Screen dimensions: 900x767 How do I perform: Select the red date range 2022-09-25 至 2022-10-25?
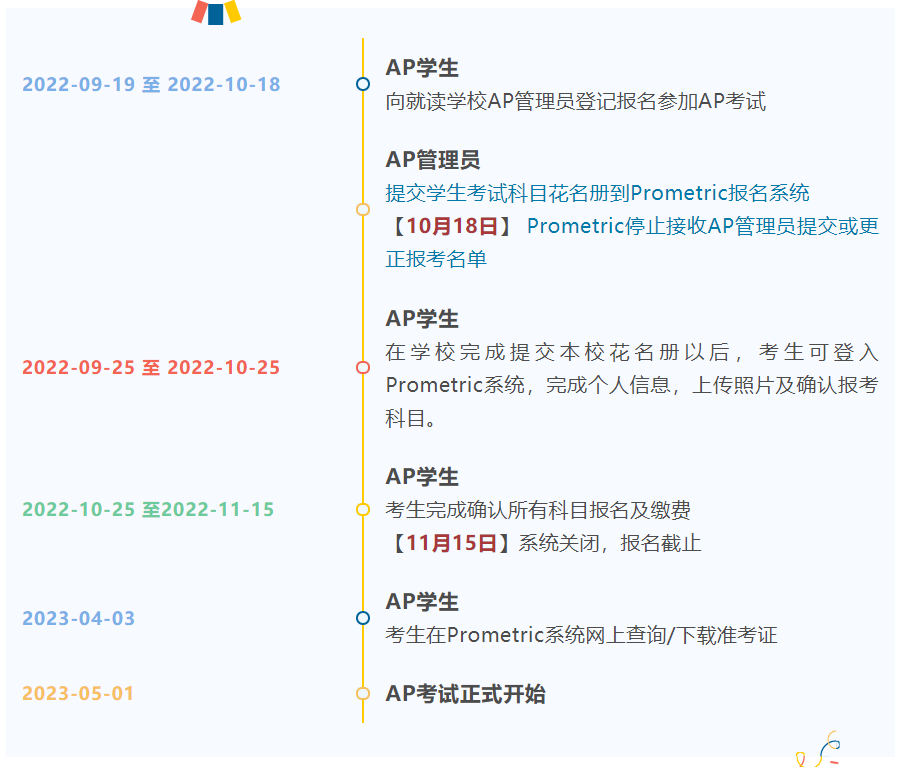click(151, 367)
